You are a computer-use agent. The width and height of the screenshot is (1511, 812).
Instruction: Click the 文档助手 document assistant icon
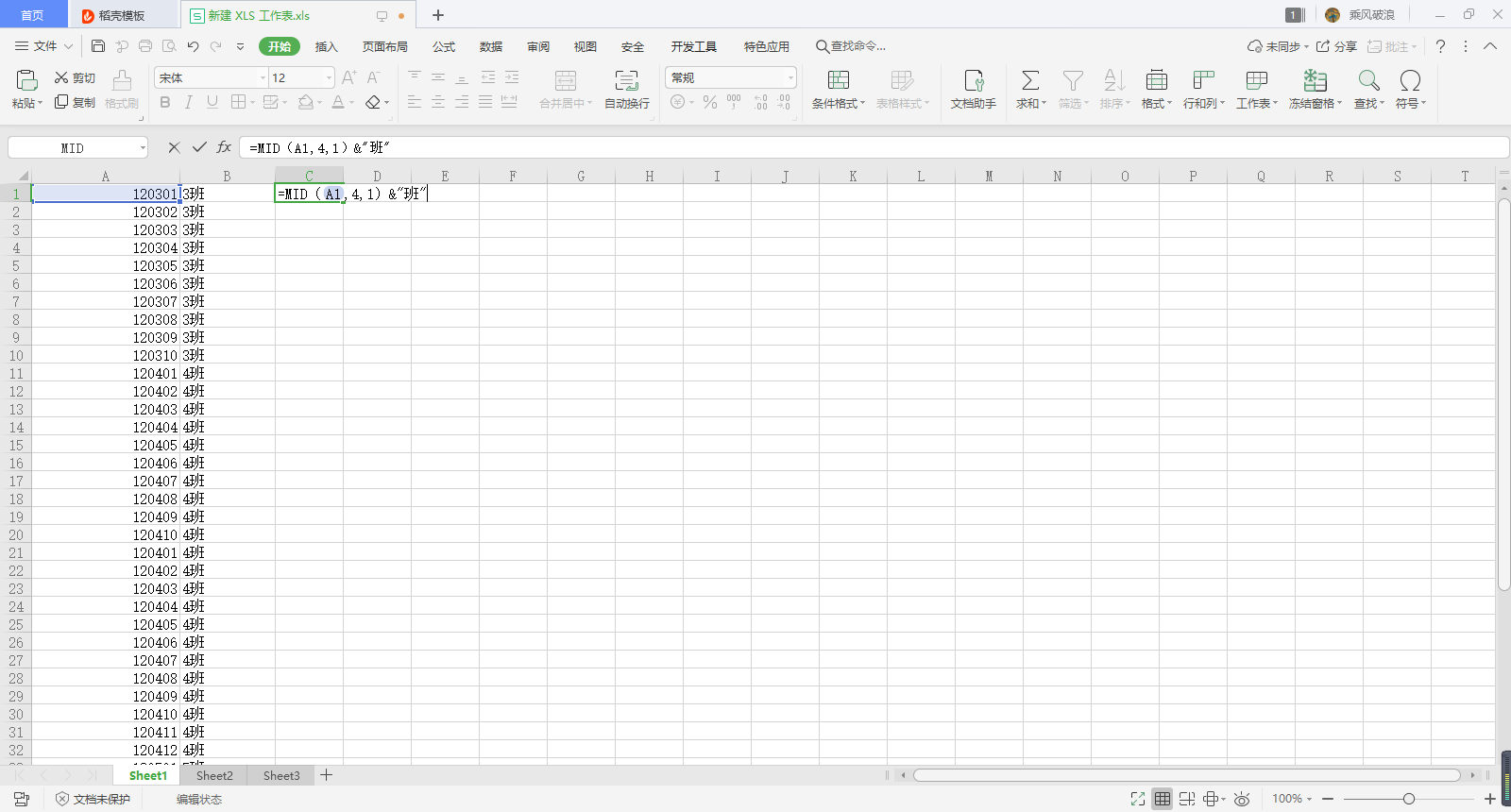[974, 80]
